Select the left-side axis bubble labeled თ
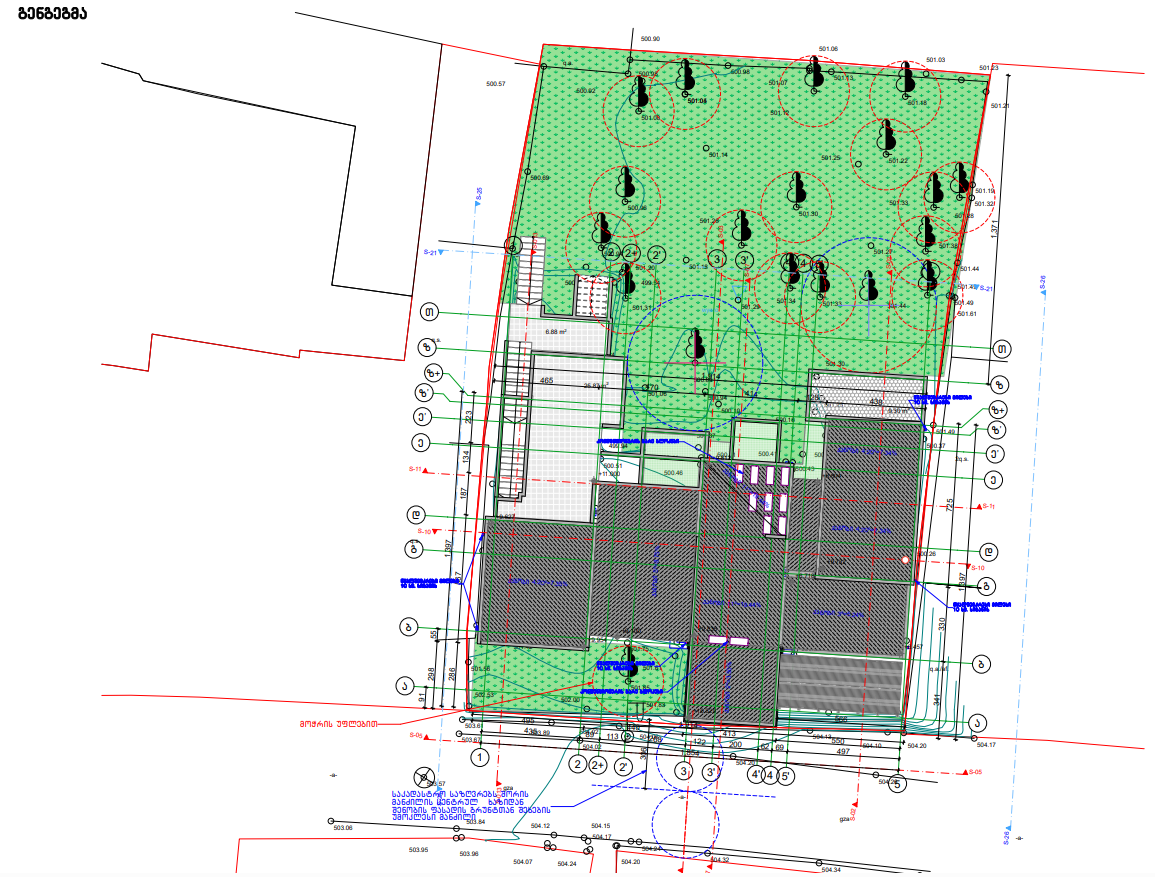Screen dimensions: 1155x877 point(431,313)
